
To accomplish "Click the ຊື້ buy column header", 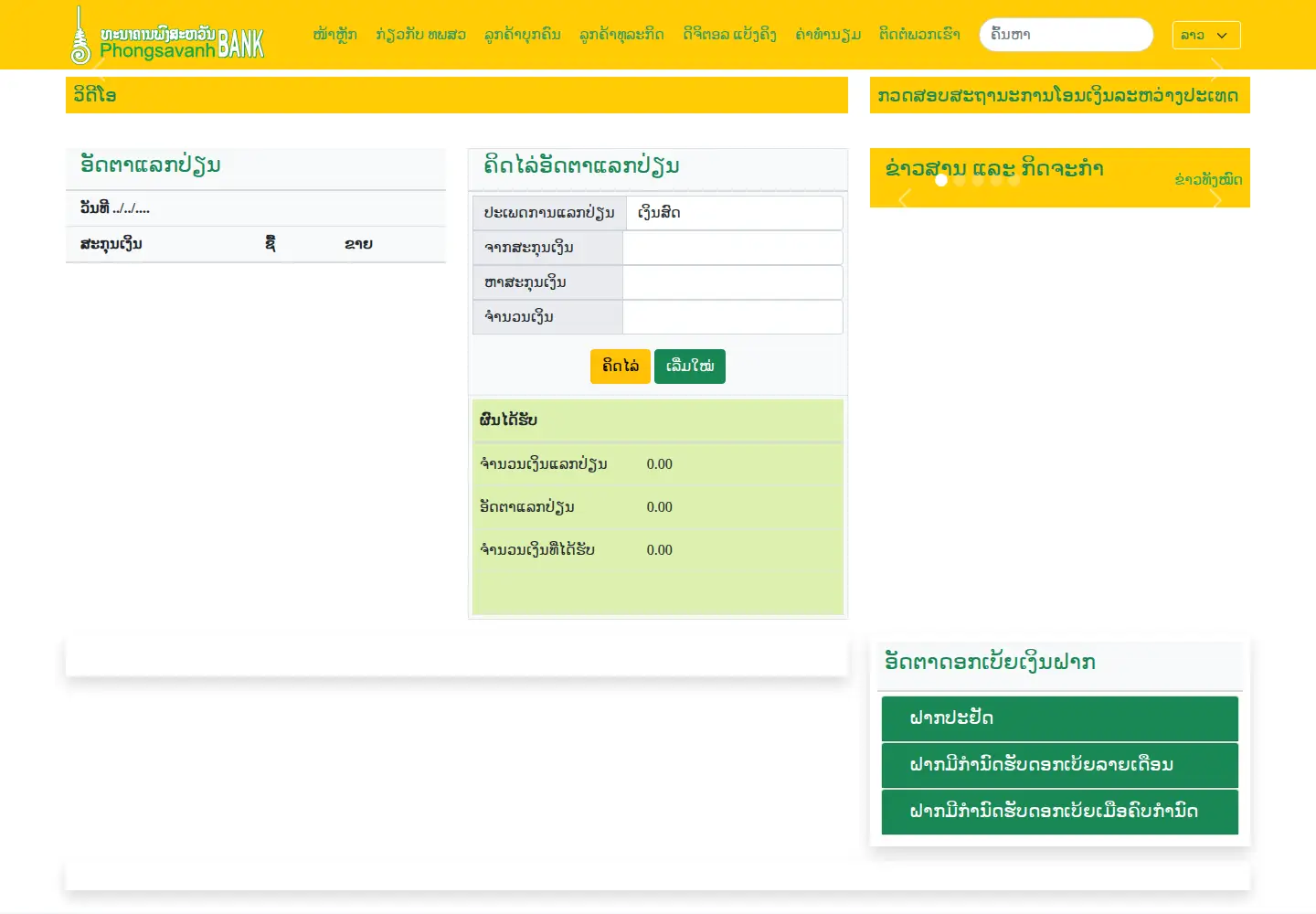I will pos(271,243).
